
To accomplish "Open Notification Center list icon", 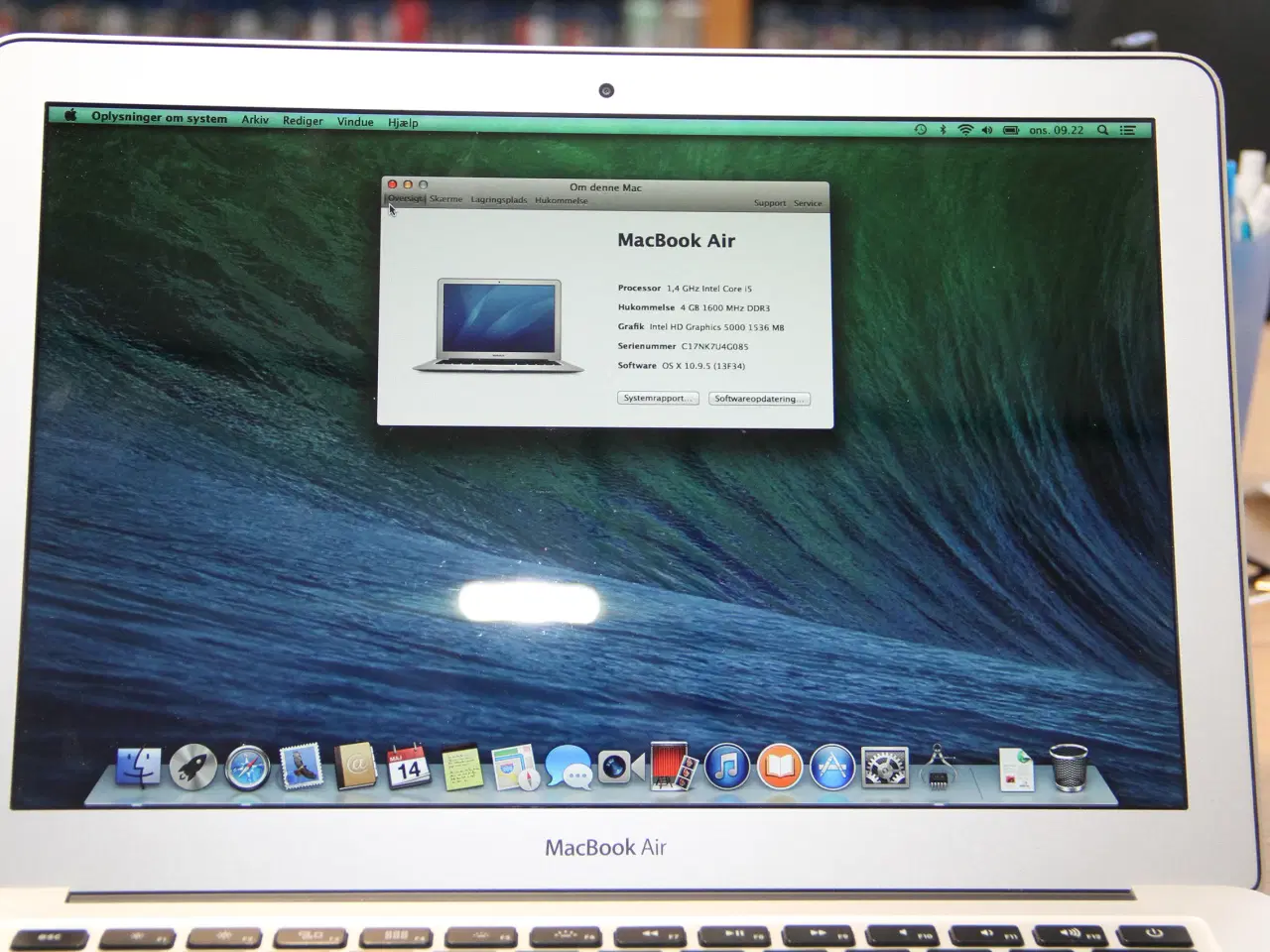I will 1128,130.
